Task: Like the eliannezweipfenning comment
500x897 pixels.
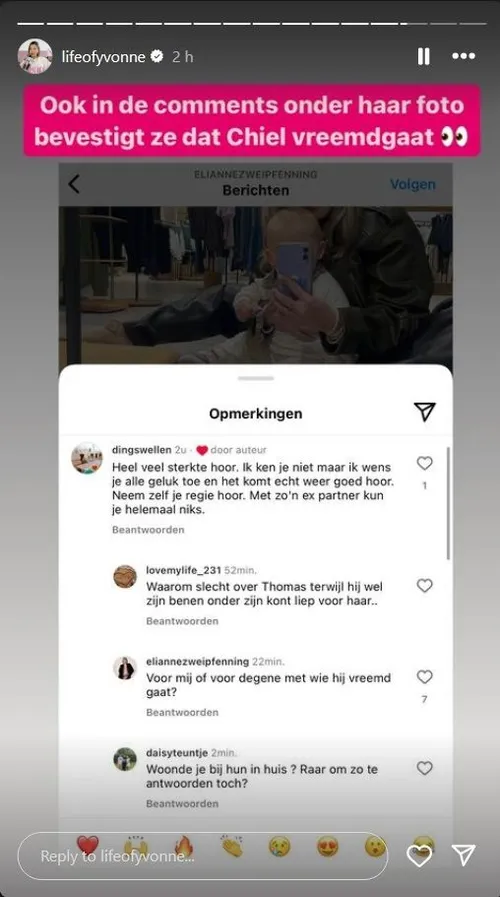Action: click(x=424, y=677)
